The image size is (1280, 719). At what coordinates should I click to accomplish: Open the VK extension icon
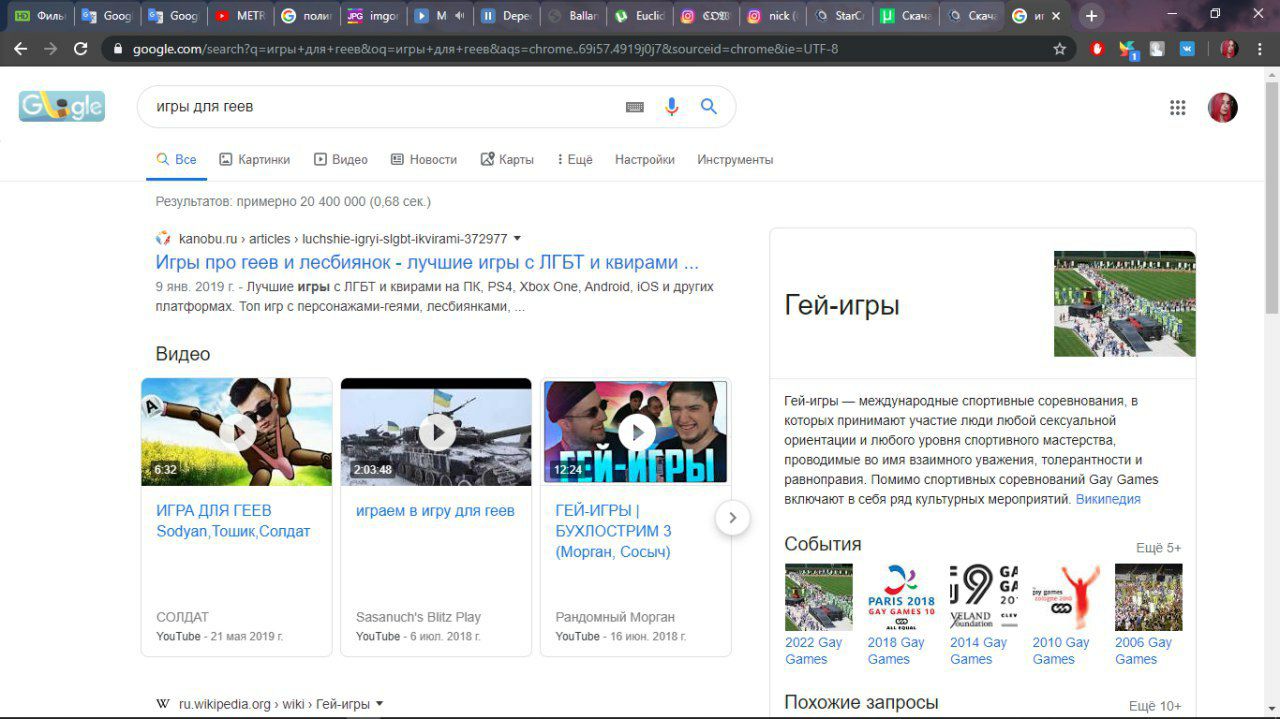pos(1187,48)
